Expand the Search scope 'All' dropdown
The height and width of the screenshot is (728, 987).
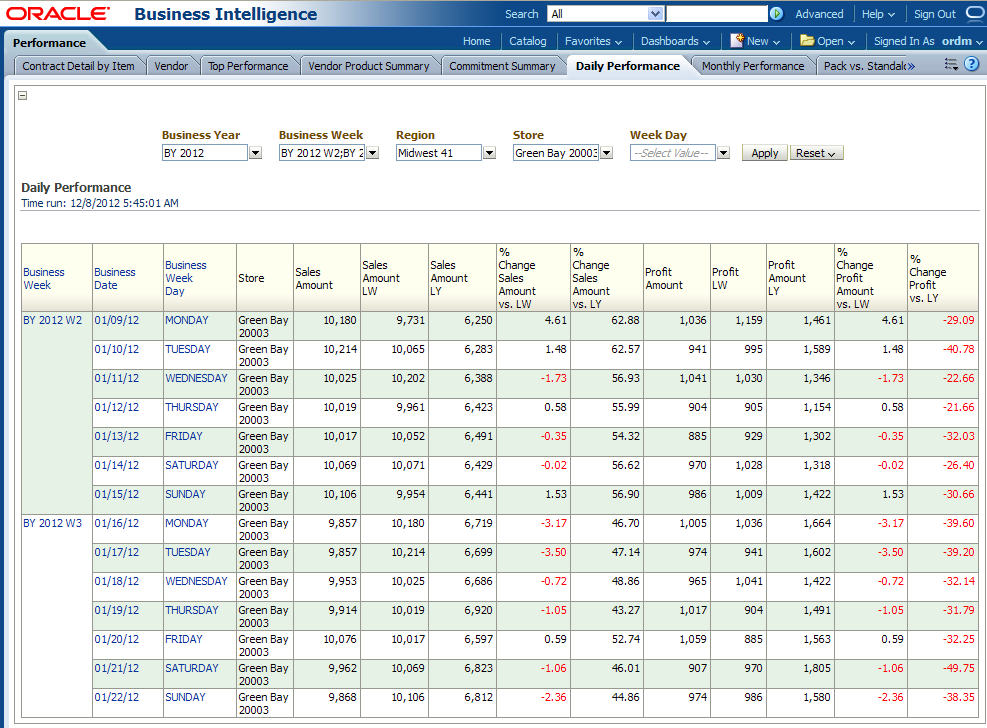click(x=655, y=14)
